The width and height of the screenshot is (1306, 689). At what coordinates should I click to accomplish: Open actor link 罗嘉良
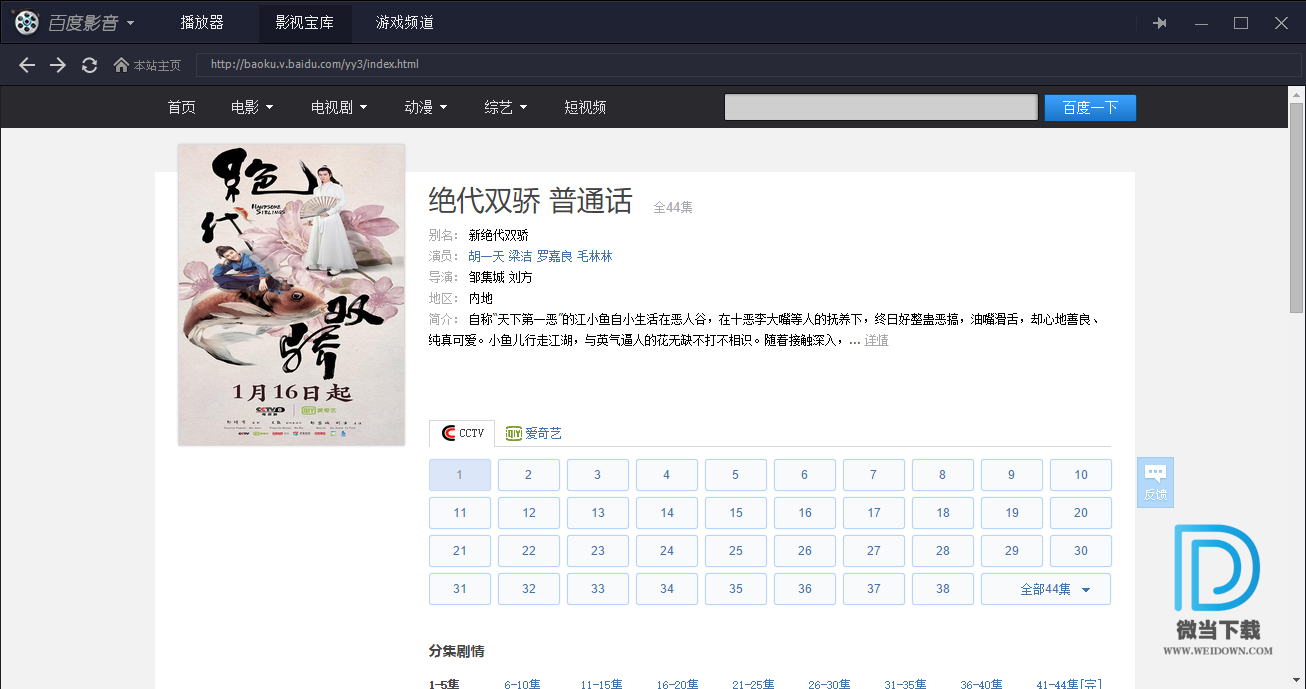click(554, 256)
